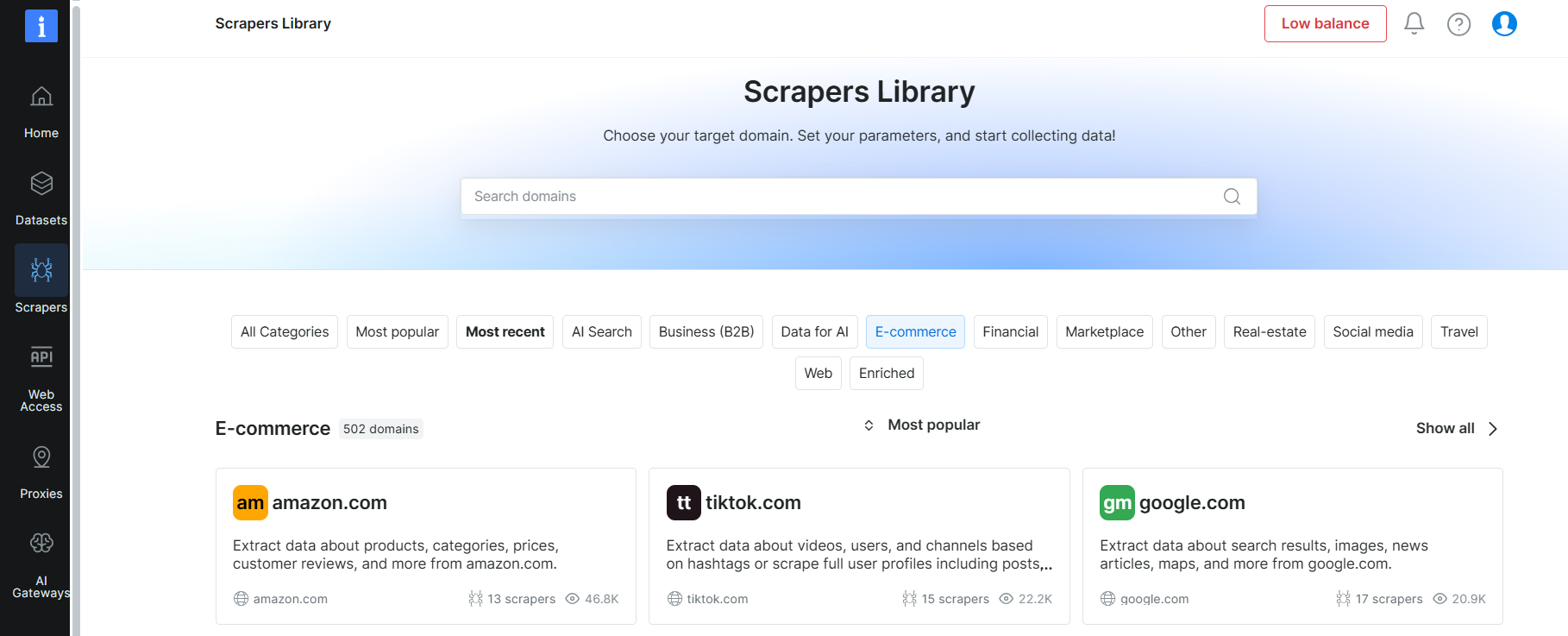Click the Low balance button
1568x636 pixels.
[1326, 24]
